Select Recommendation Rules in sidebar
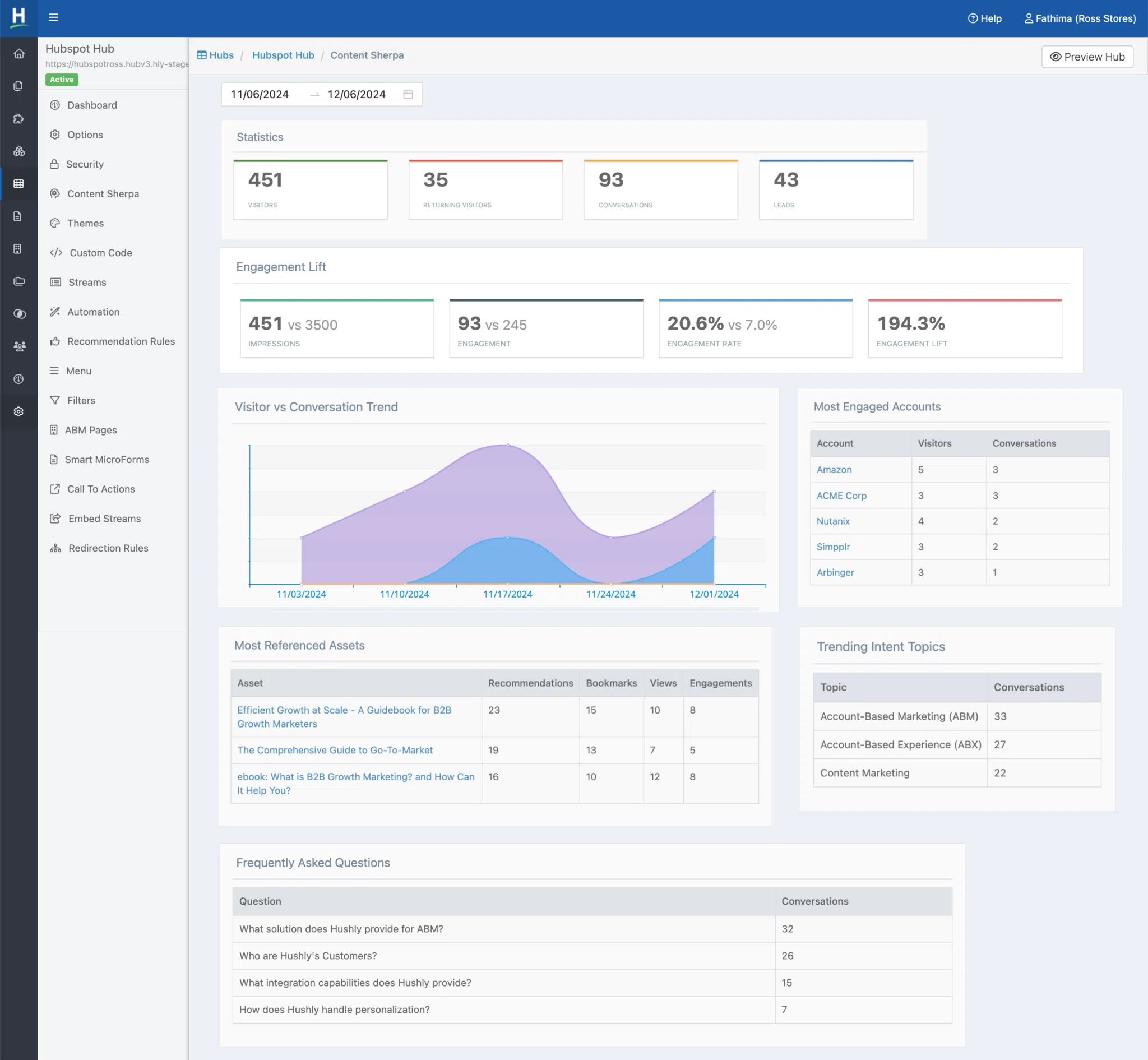Image resolution: width=1148 pixels, height=1060 pixels. coord(121,341)
